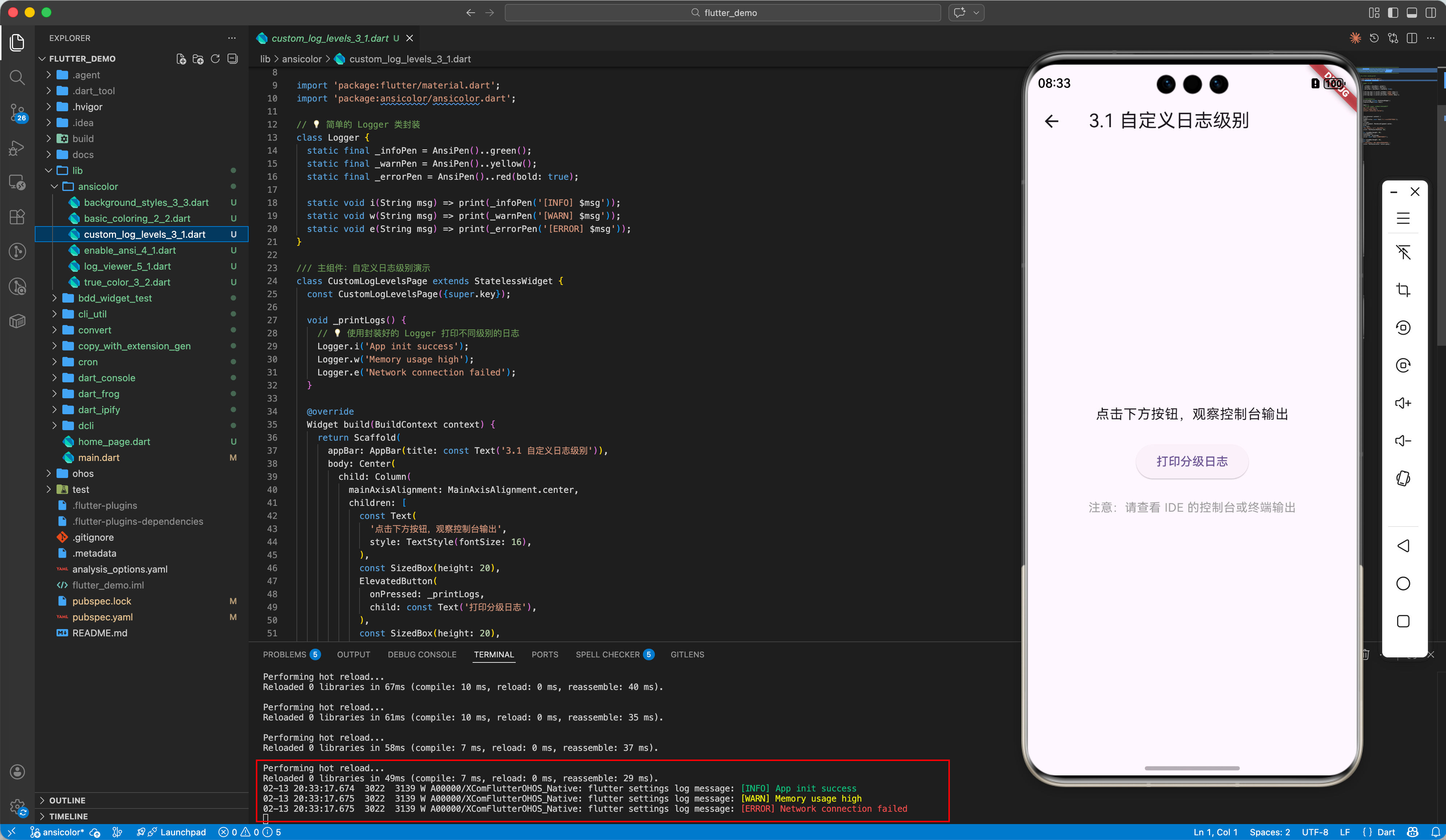Tap the 打印分级日志 button
Screen dimensions: 1446x840
pos(1192,461)
